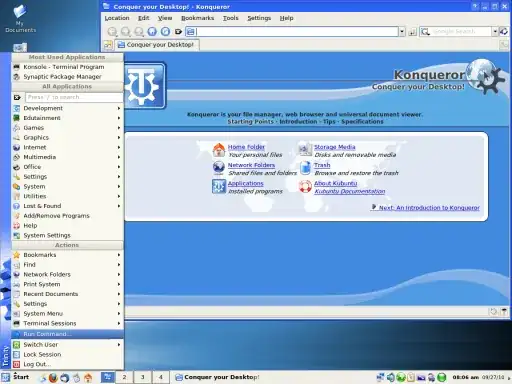
Task: Follow the Storage Media link
Action: 334,147
